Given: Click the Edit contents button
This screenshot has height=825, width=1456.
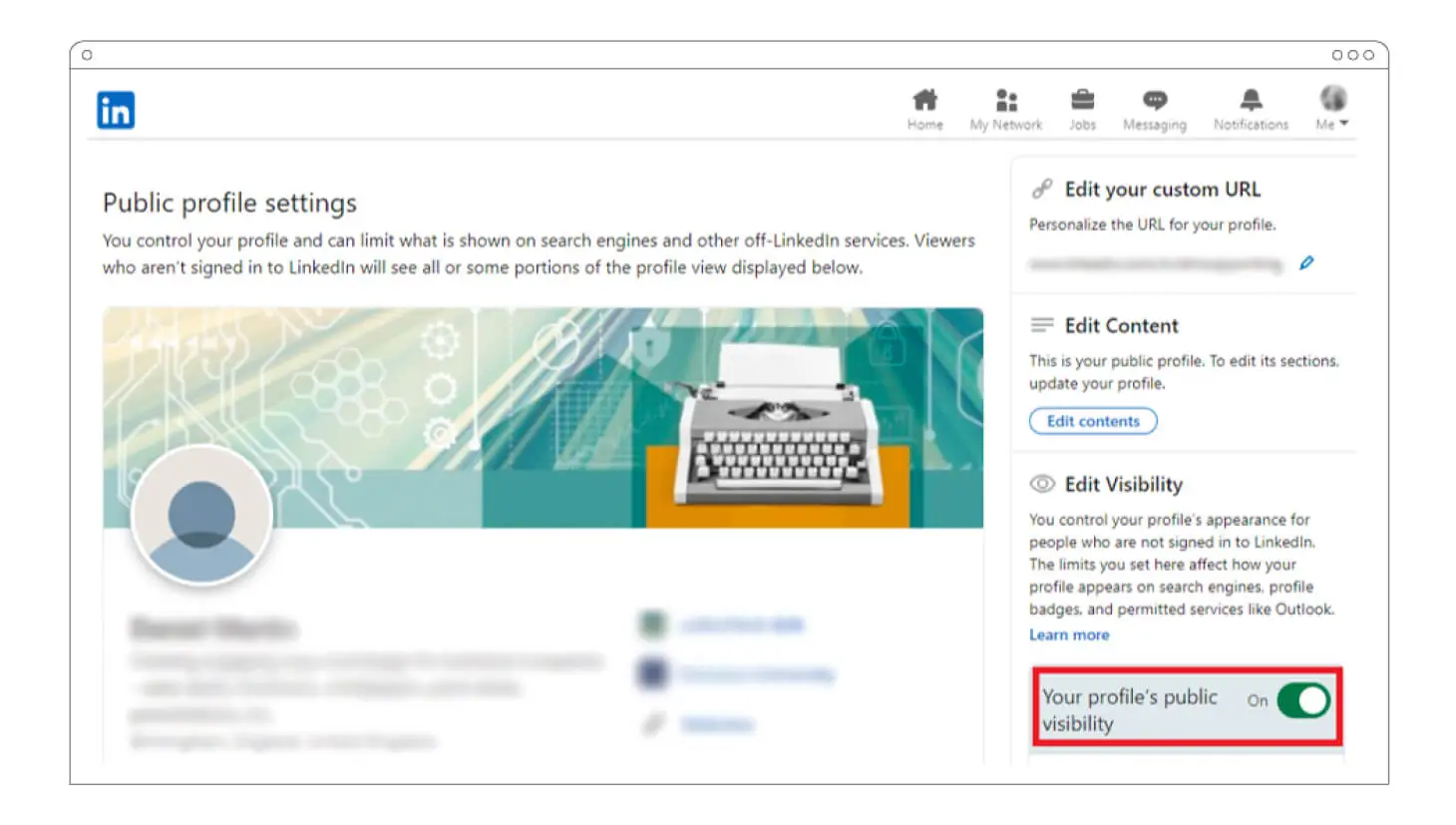Looking at the screenshot, I should [x=1093, y=421].
